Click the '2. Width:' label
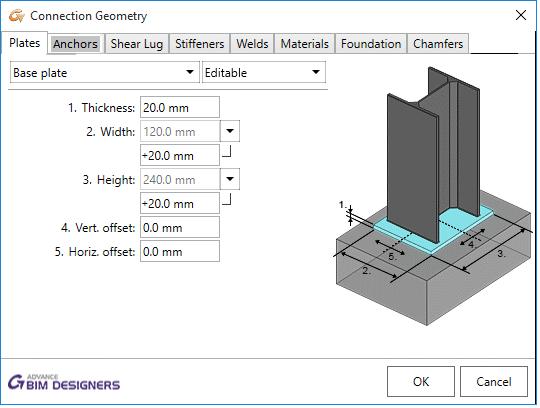This screenshot has height=408, width=540. tap(111, 132)
